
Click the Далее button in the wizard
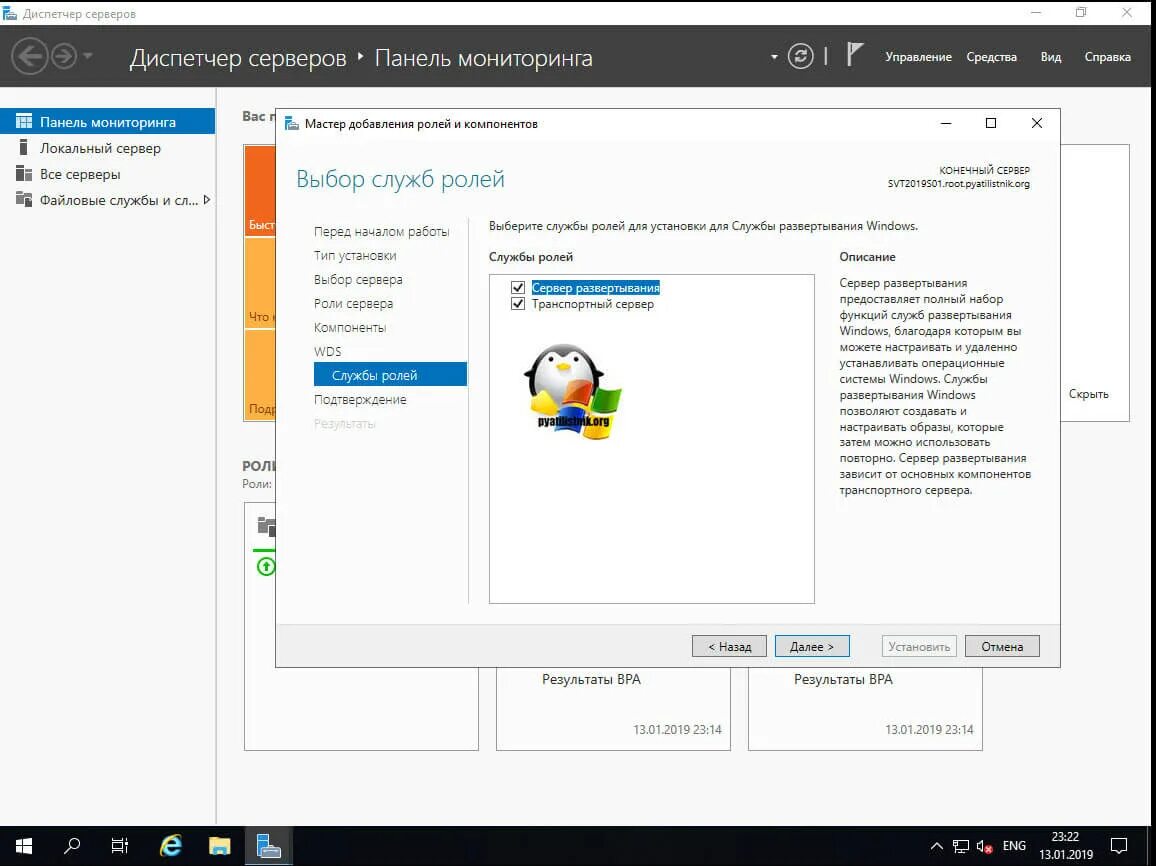[x=812, y=646]
